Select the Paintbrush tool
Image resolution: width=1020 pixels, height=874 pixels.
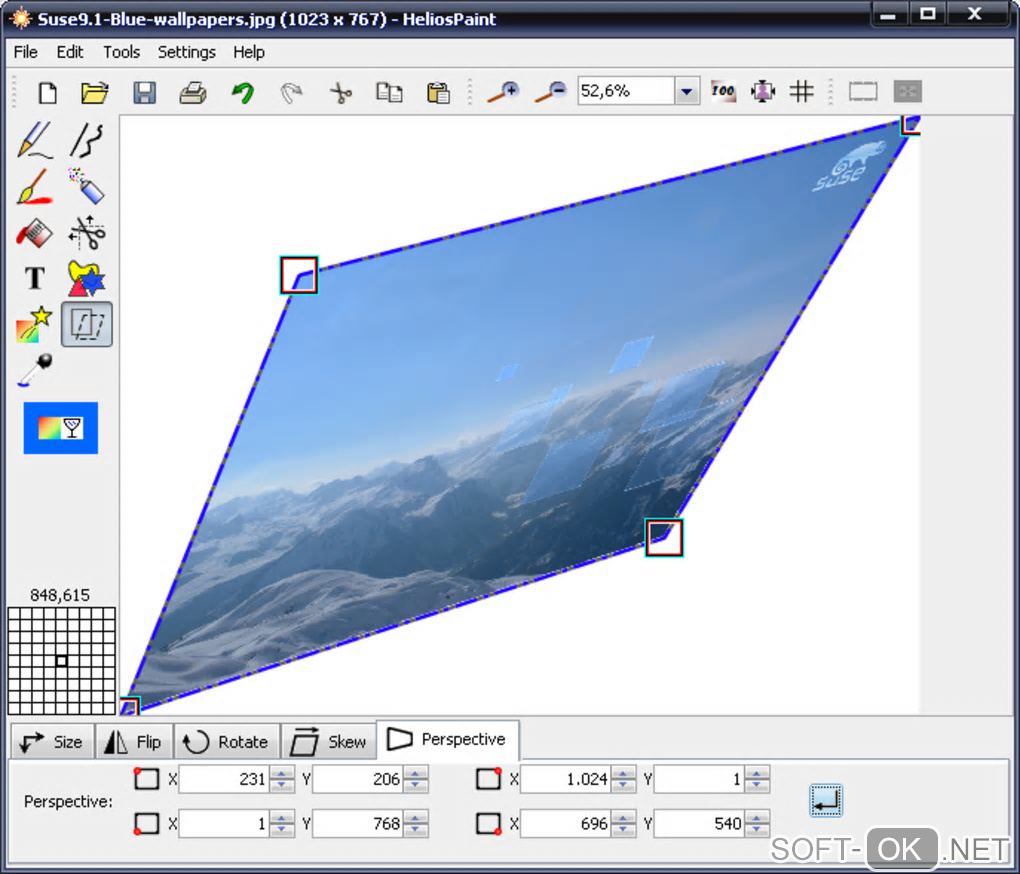(x=34, y=186)
